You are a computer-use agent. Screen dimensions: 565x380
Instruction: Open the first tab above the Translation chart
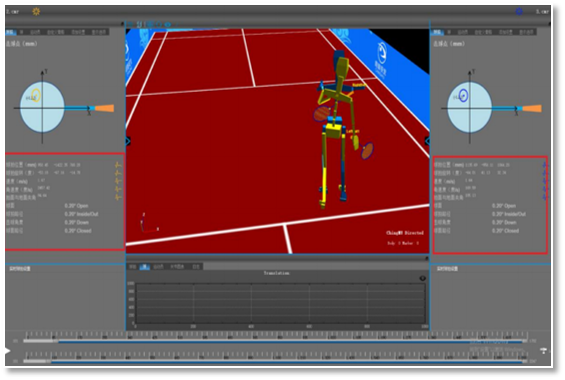coord(133,267)
